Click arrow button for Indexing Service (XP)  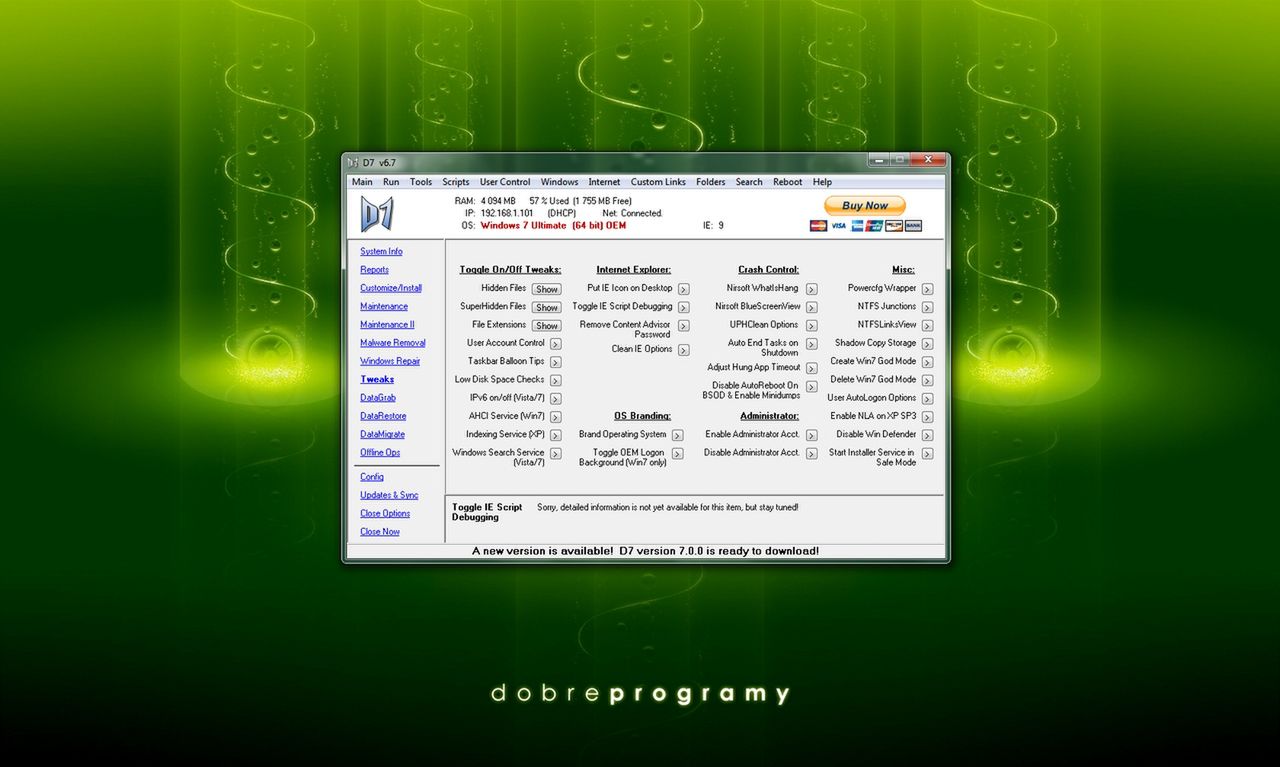pyautogui.click(x=555, y=435)
